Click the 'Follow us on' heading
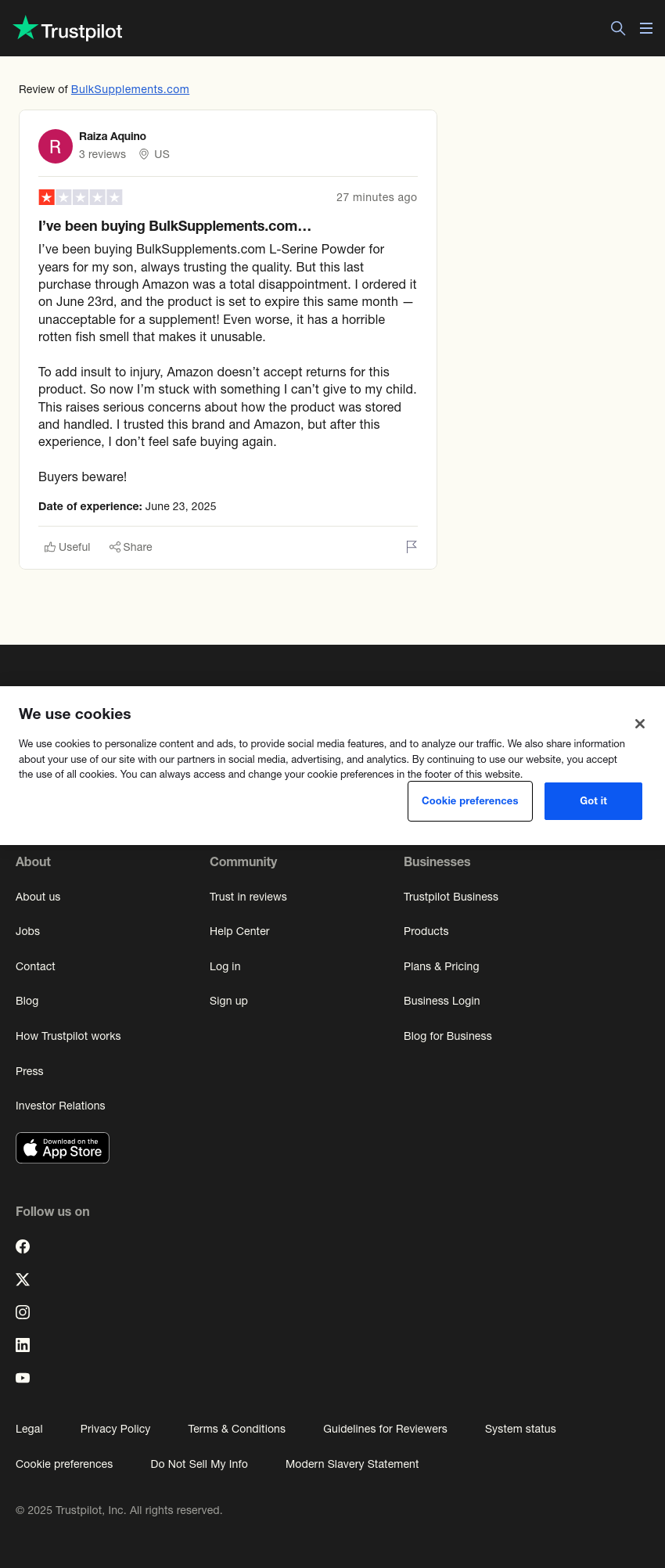Screen dimensions: 665x1568 (52, 1211)
